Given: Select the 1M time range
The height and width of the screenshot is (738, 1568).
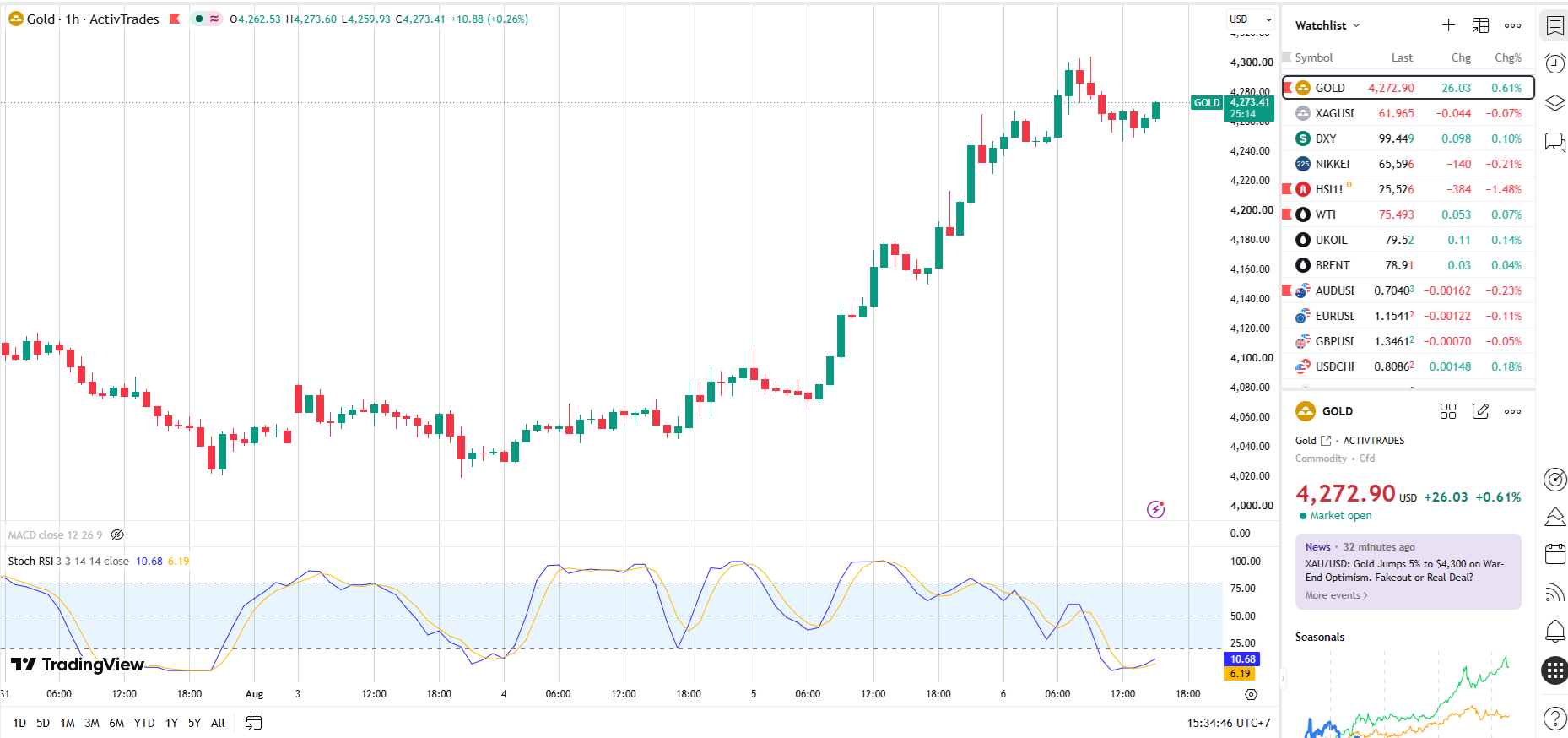Looking at the screenshot, I should pos(68,723).
